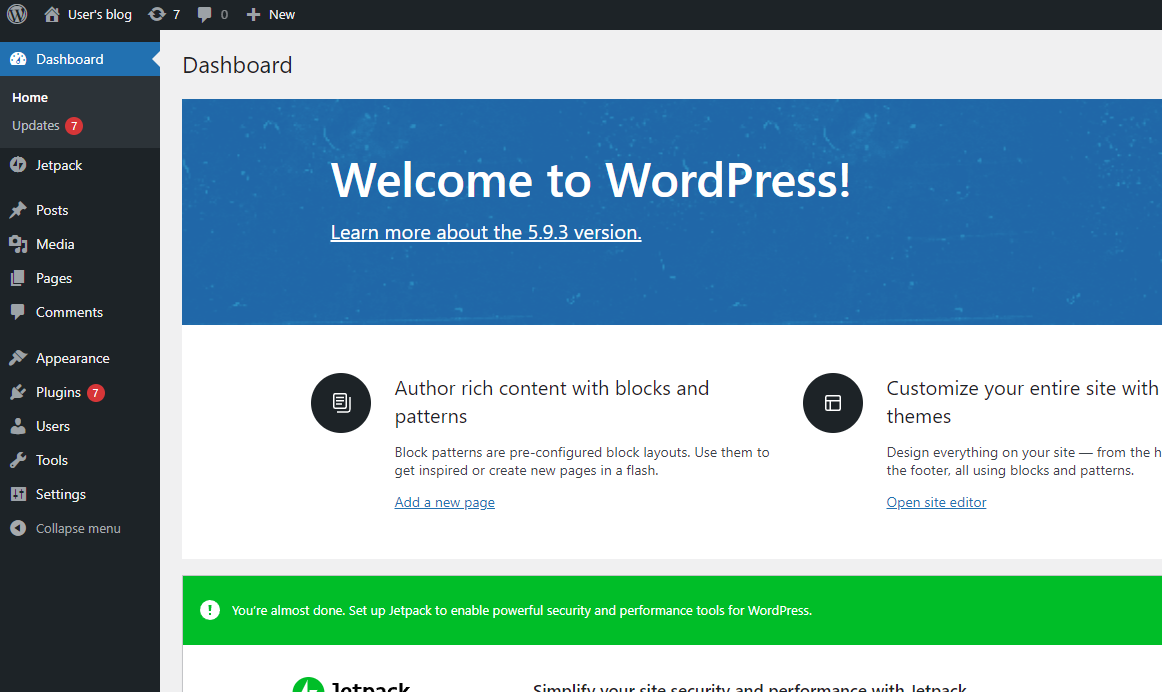Click the Design everything on your site description
The height and width of the screenshot is (692, 1162).
click(x=1023, y=462)
